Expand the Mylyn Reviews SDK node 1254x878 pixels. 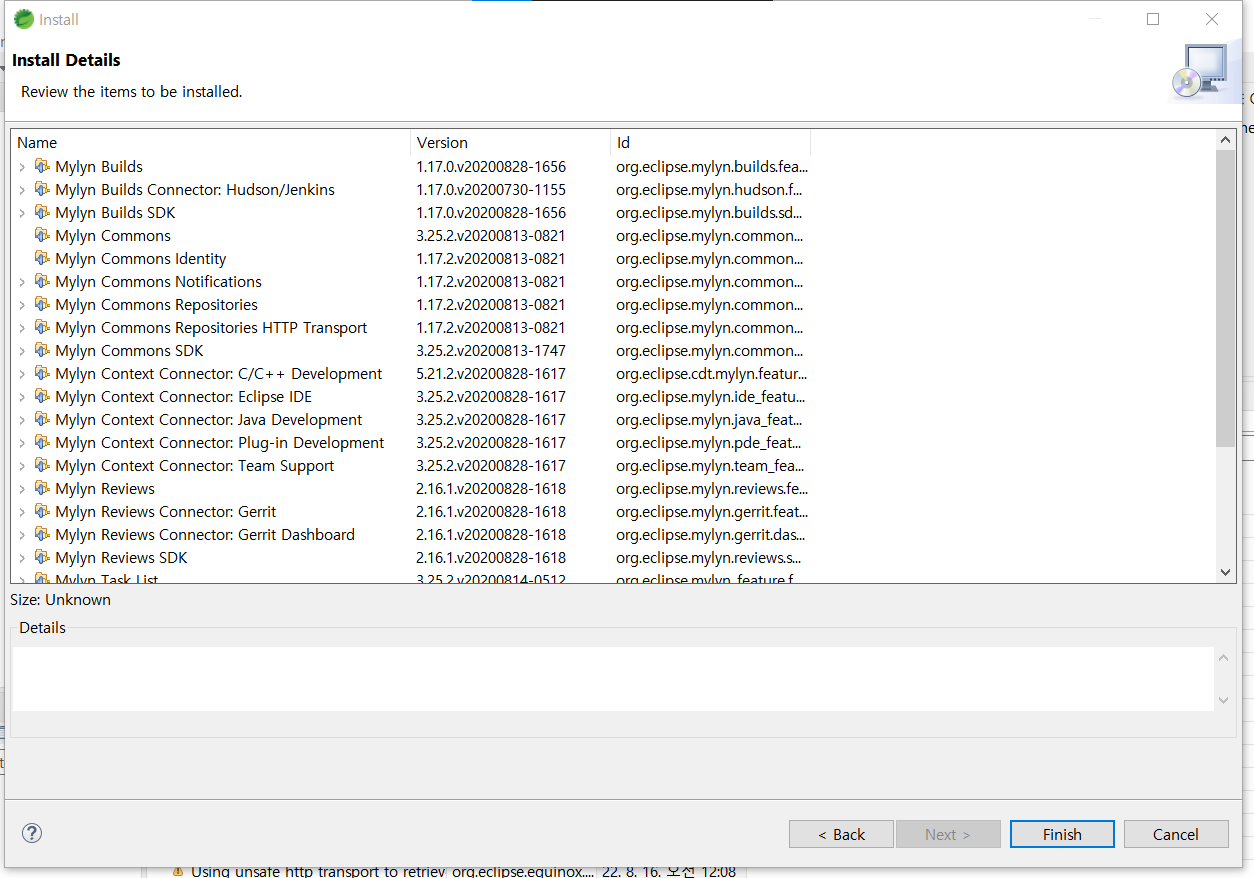coord(22,558)
